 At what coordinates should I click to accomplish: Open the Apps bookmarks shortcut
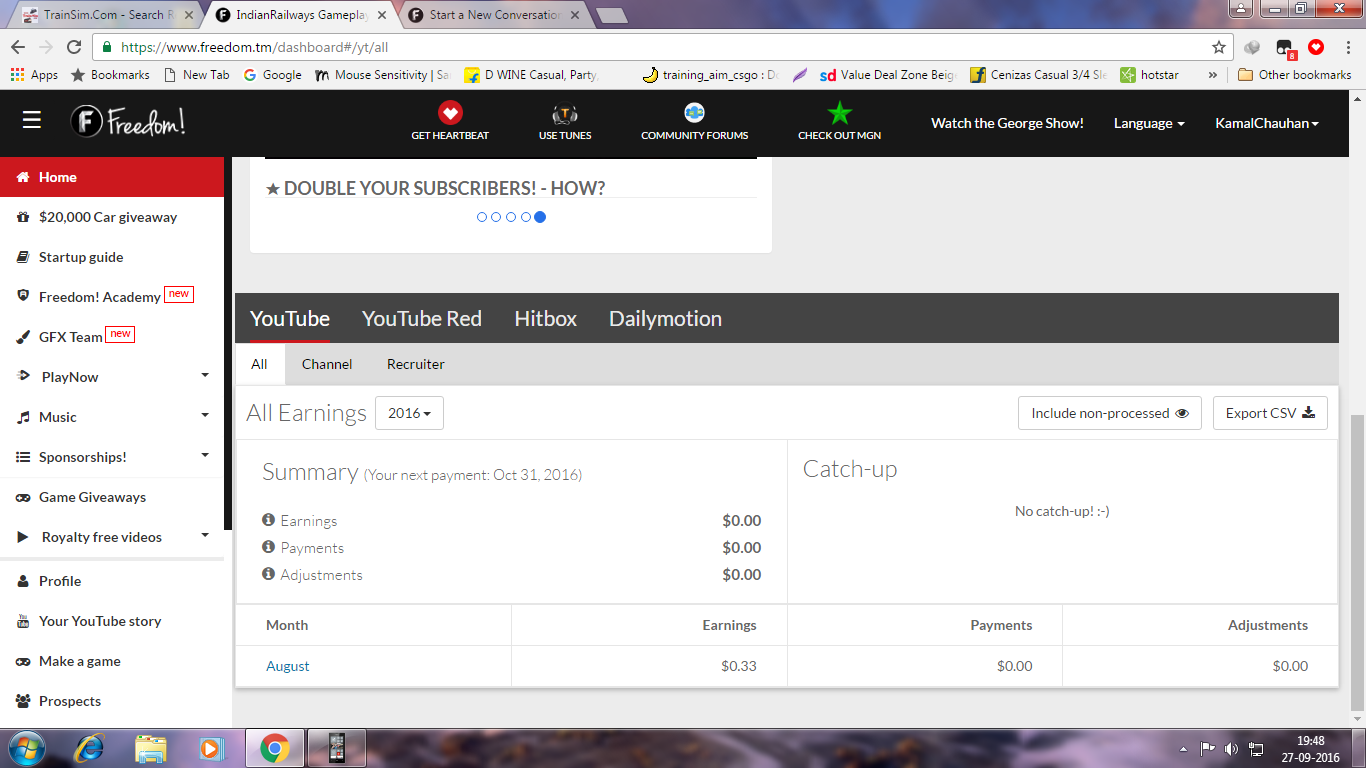pyautogui.click(x=34, y=75)
